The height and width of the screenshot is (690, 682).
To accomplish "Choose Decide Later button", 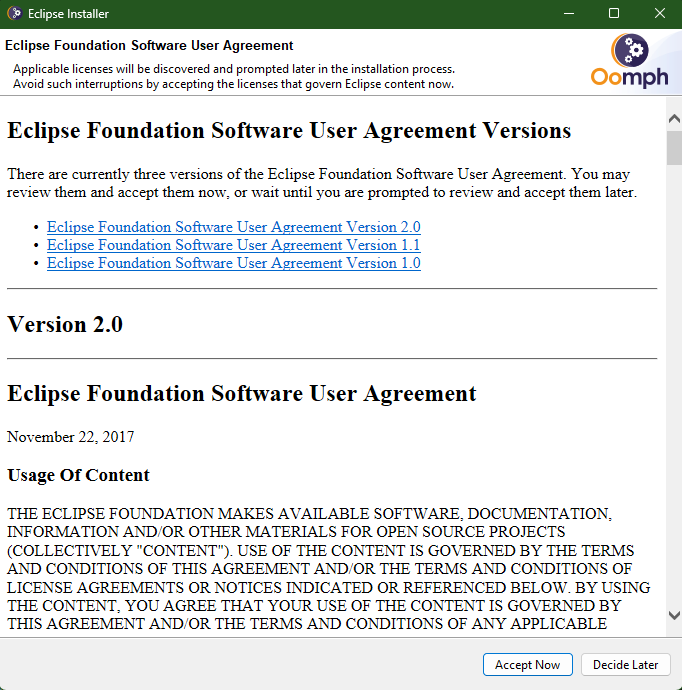I will (625, 664).
